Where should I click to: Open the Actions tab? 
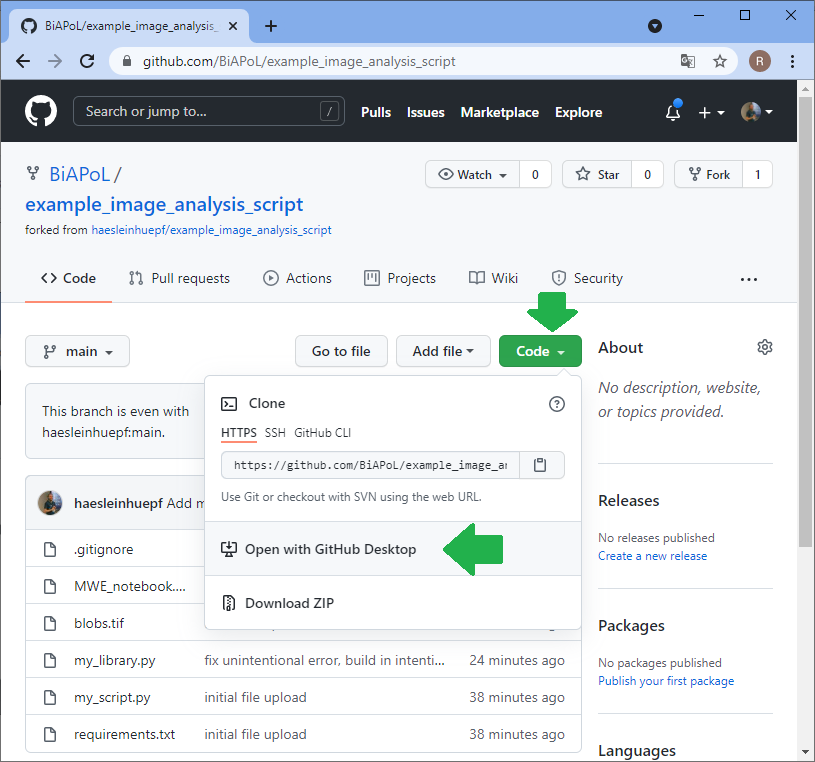[297, 278]
